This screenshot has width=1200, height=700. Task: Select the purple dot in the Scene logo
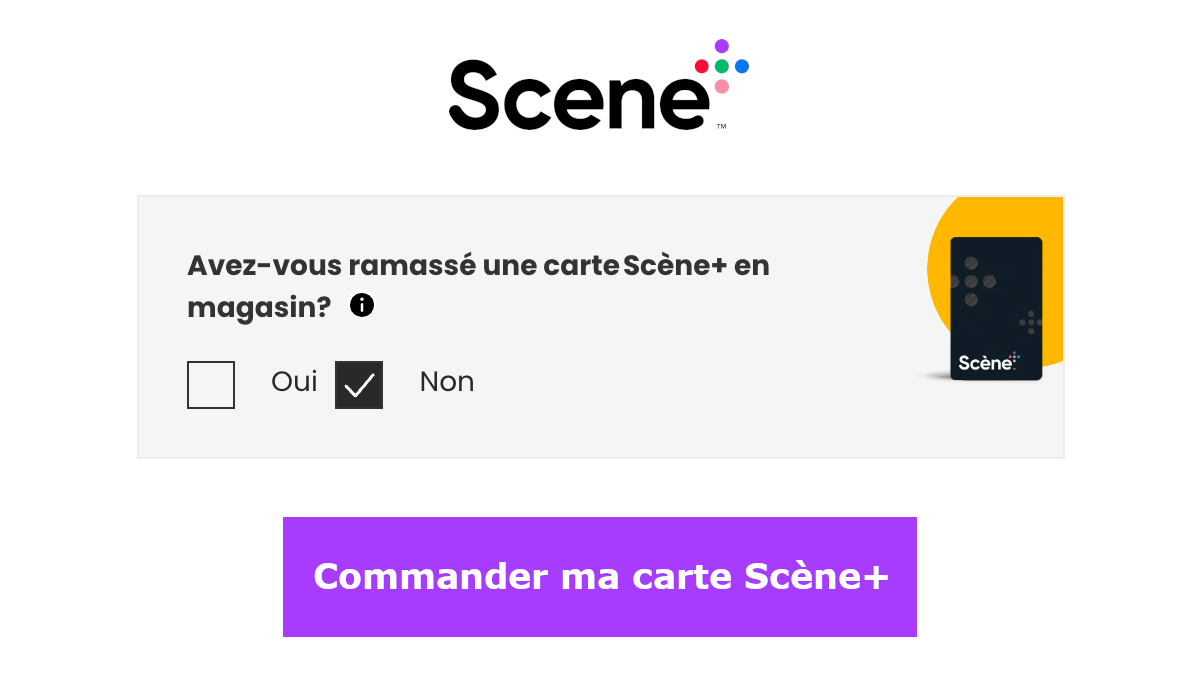tap(722, 46)
